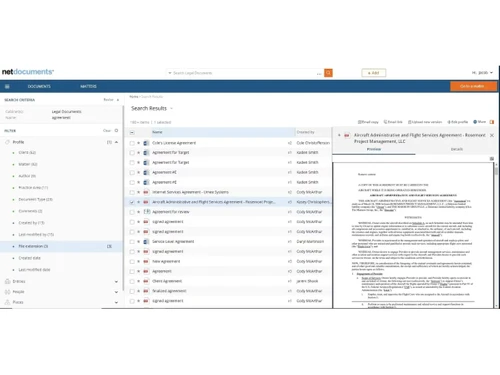
Task: Open the Hi, Jacob user menu
Action: pos(482,73)
